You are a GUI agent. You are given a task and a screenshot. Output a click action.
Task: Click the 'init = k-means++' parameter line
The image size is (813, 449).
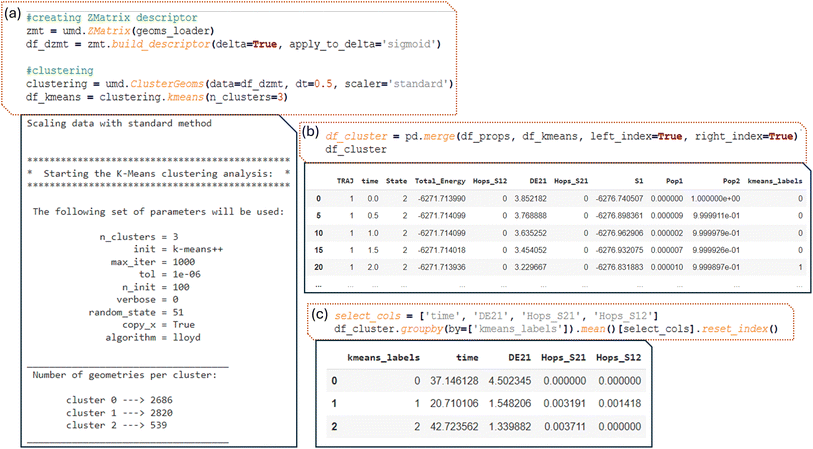click(178, 249)
